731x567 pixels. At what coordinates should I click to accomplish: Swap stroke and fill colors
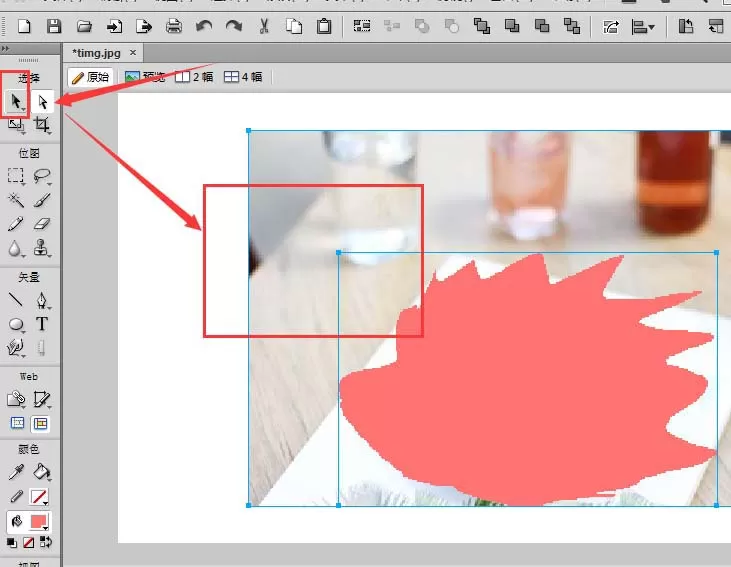[x=46, y=542]
